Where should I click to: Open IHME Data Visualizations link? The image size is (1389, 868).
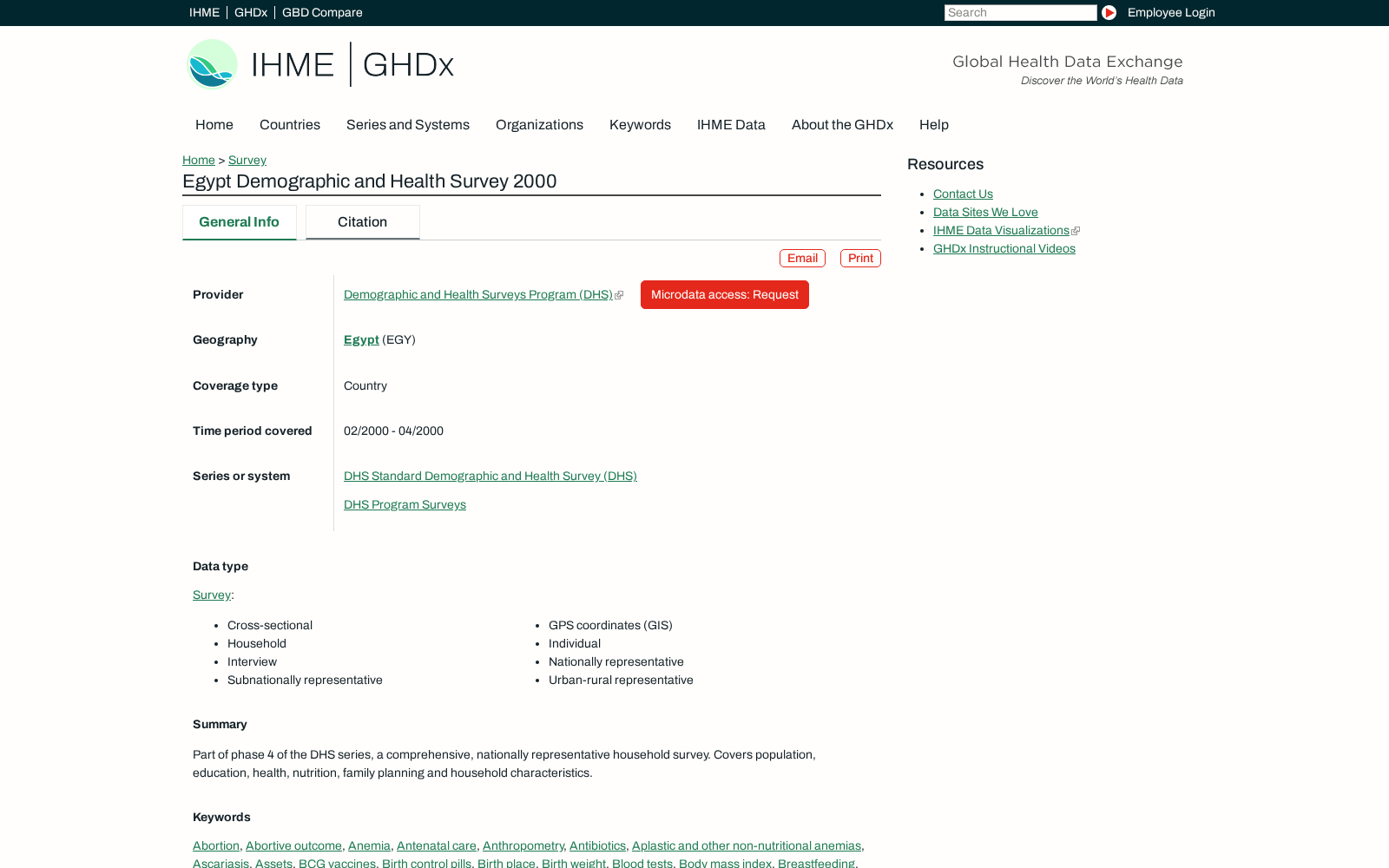[1001, 230]
